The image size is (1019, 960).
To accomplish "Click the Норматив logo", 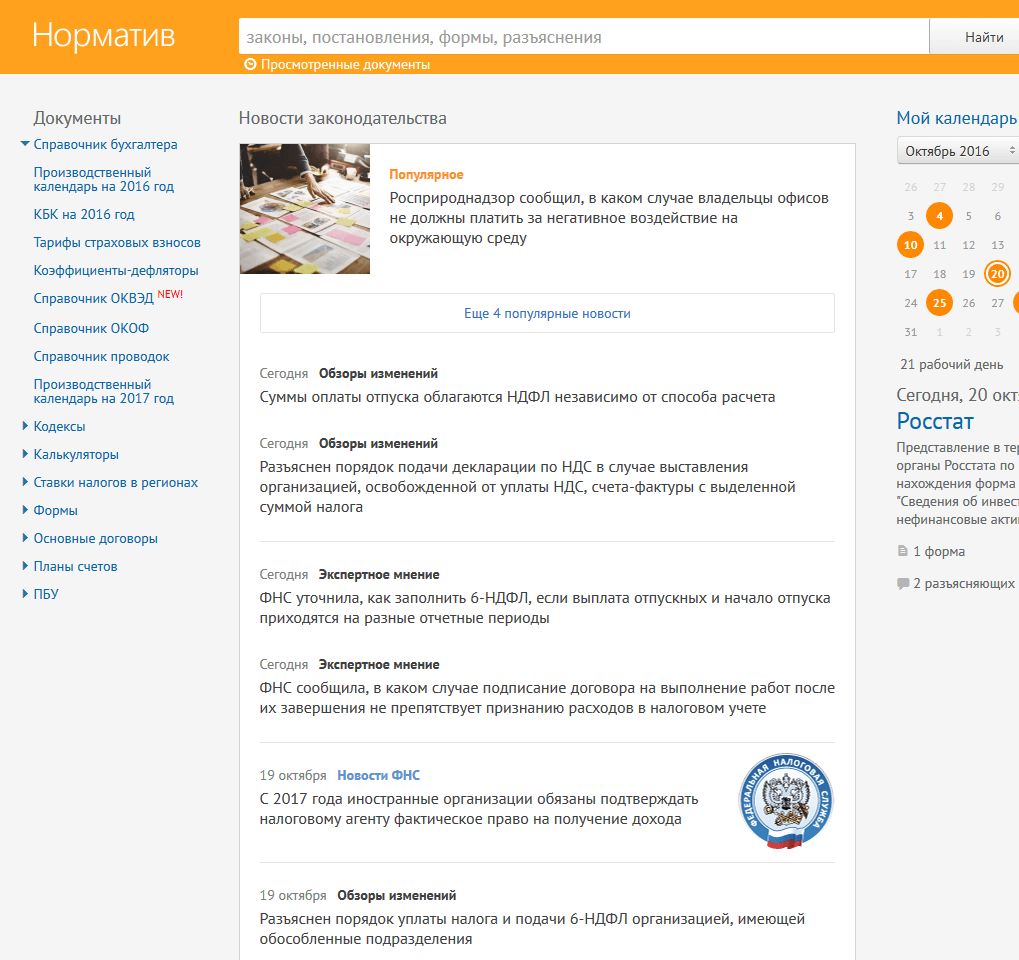I will 103,35.
